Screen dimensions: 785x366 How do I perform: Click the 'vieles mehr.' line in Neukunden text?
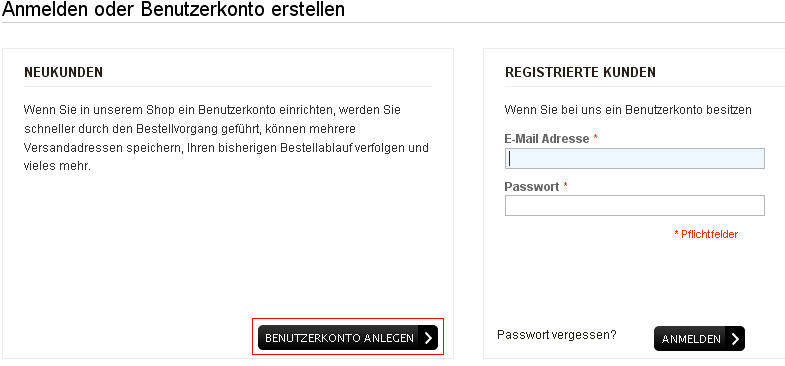57,166
